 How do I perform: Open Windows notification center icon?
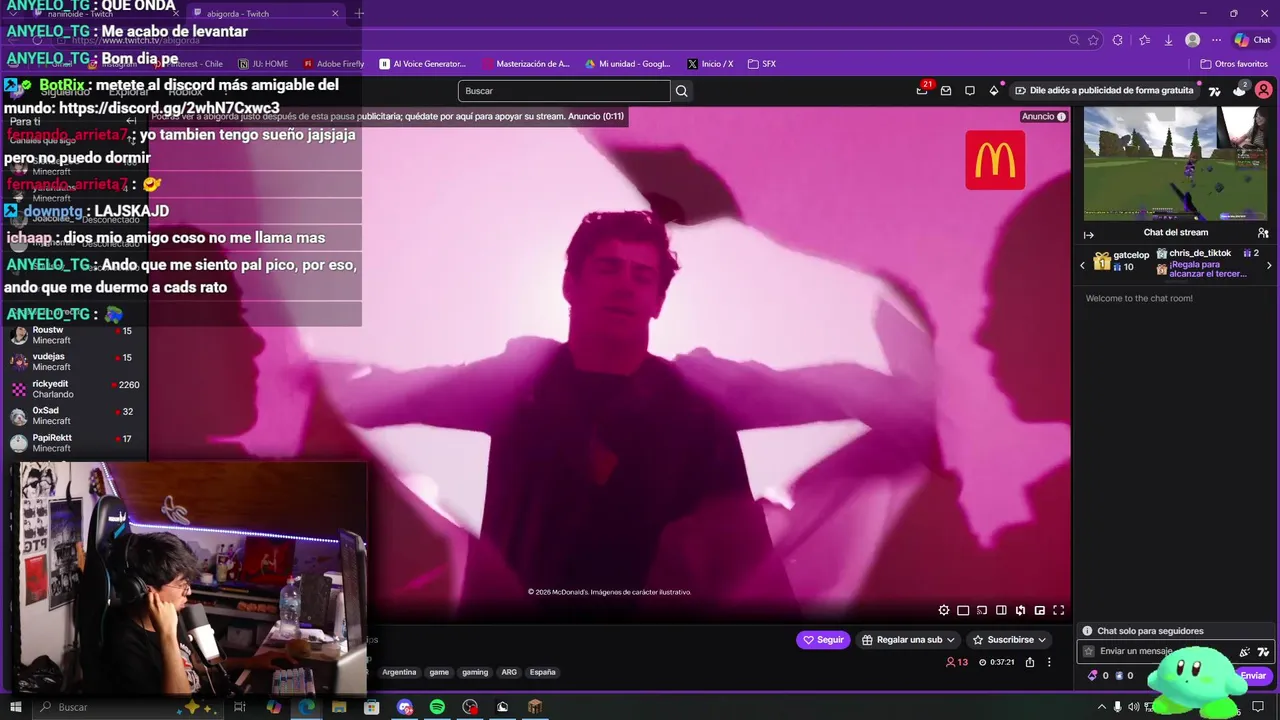pos(1258,707)
